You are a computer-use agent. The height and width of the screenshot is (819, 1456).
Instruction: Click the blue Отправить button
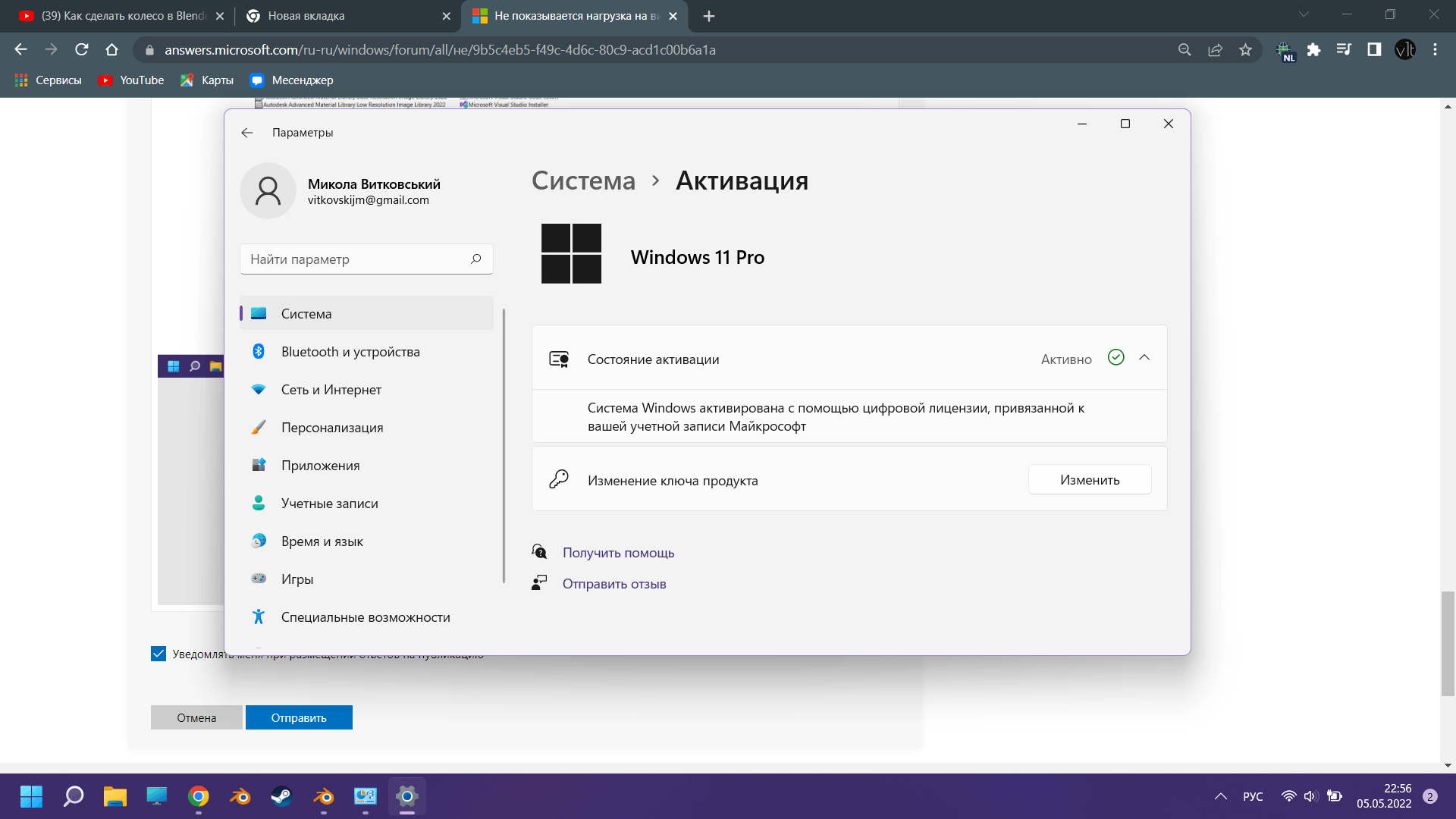[x=299, y=717]
